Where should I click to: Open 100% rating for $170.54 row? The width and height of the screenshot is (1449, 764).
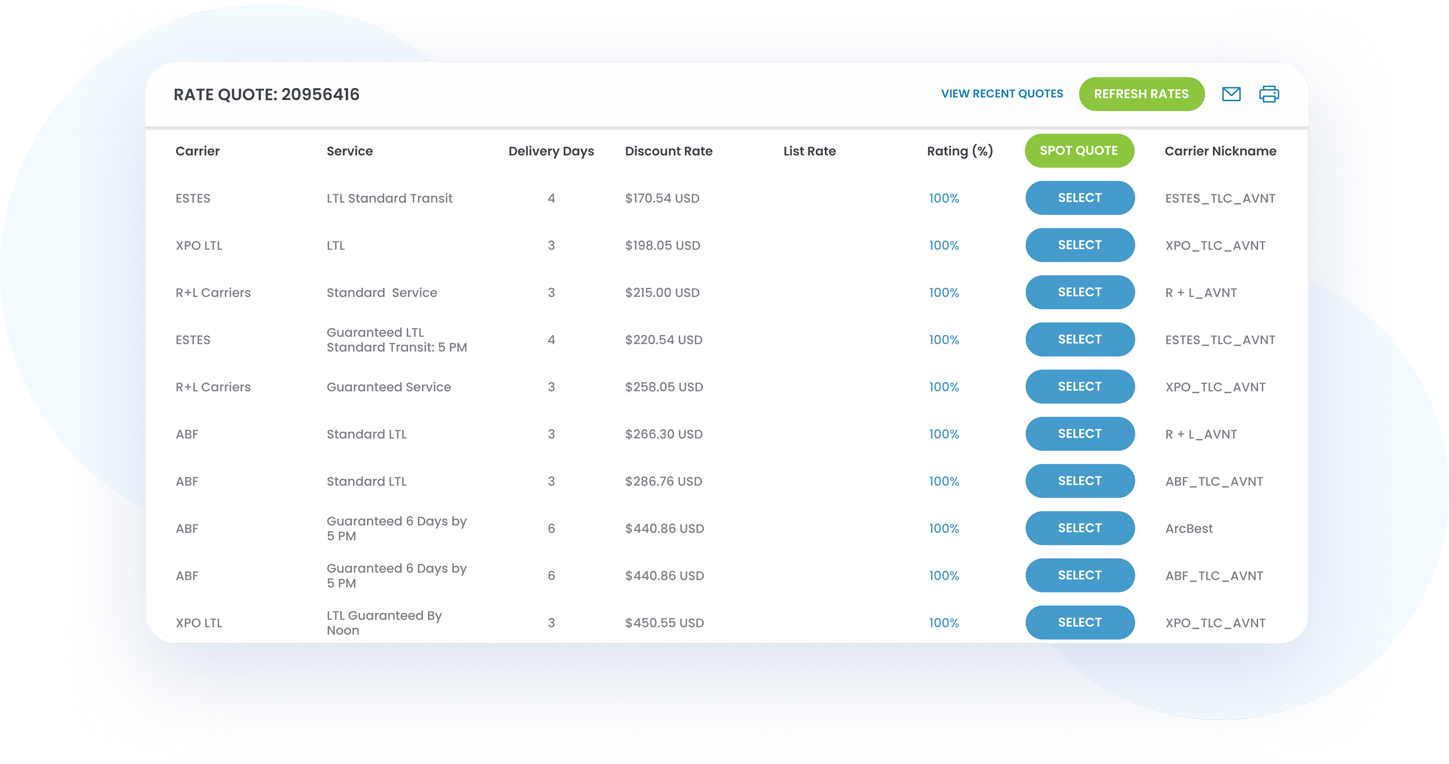[x=944, y=198]
